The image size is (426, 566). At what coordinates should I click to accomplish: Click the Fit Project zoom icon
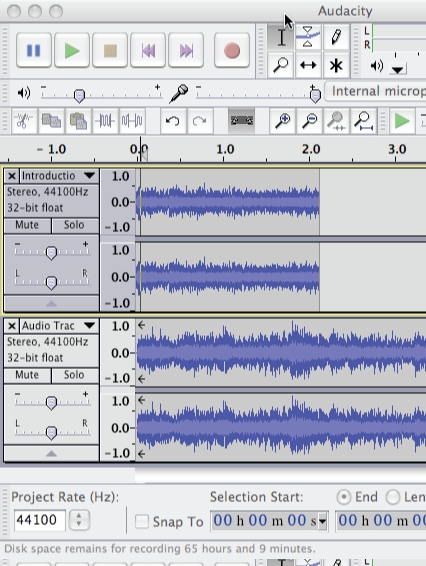point(363,121)
